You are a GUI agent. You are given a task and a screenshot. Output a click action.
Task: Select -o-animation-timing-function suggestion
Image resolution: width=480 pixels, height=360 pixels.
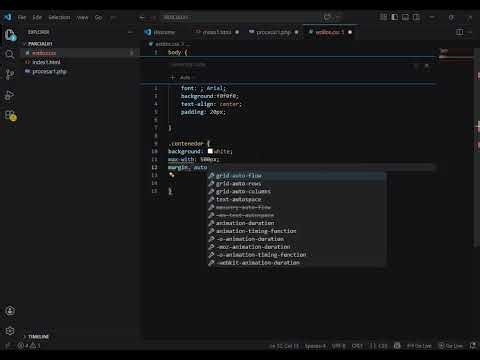click(x=297, y=255)
